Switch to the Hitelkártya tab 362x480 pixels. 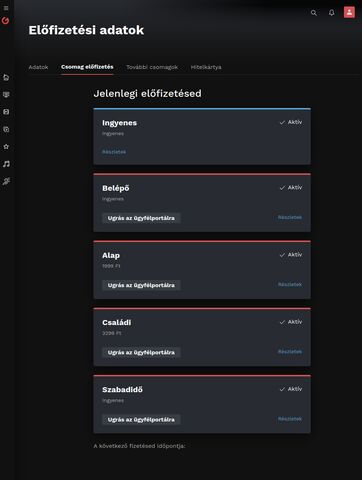(206, 67)
